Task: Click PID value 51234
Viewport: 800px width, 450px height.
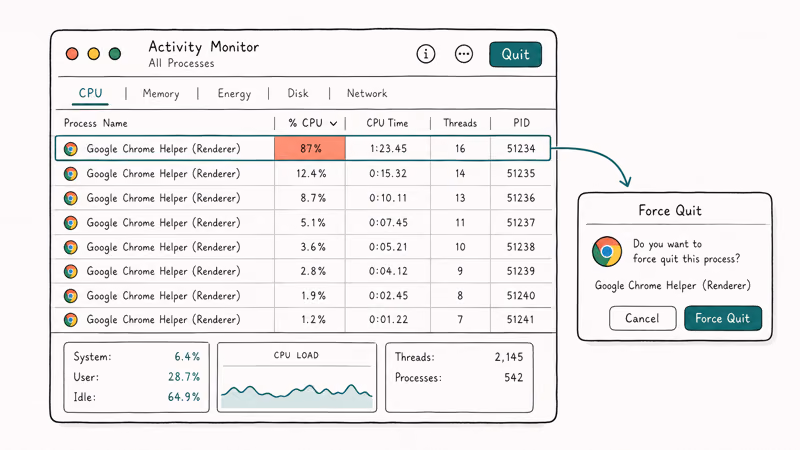Action: pyautogui.click(x=521, y=148)
